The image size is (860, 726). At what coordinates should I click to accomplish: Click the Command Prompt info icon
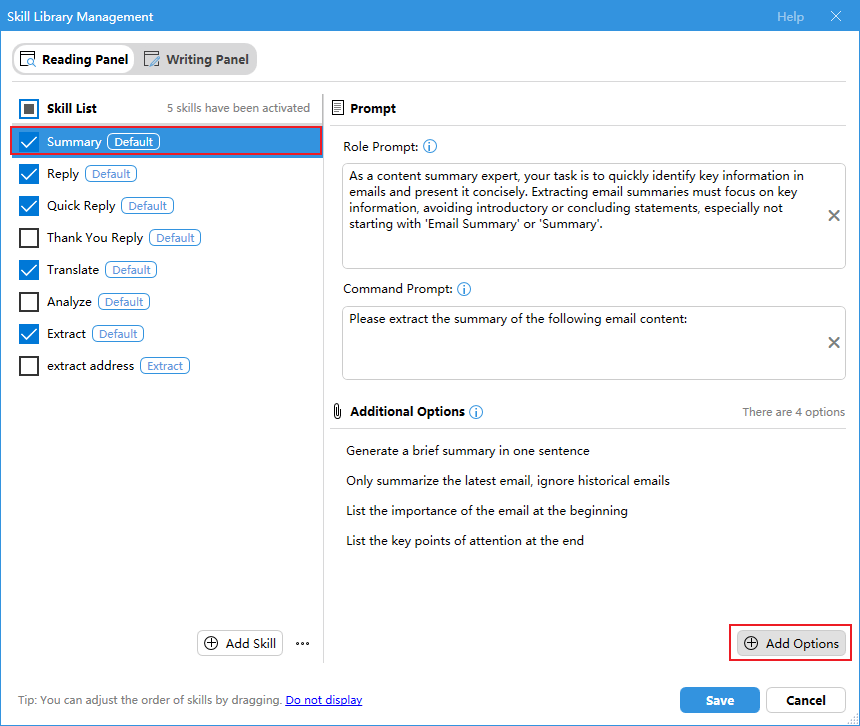pos(464,289)
